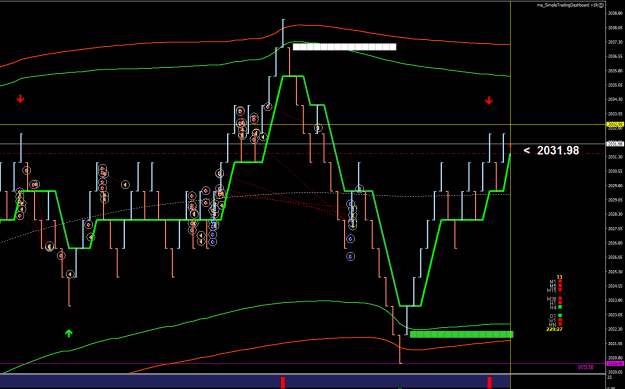625x389 pixels.
Task: Select the right red down sell arrow
Action: tap(489, 100)
